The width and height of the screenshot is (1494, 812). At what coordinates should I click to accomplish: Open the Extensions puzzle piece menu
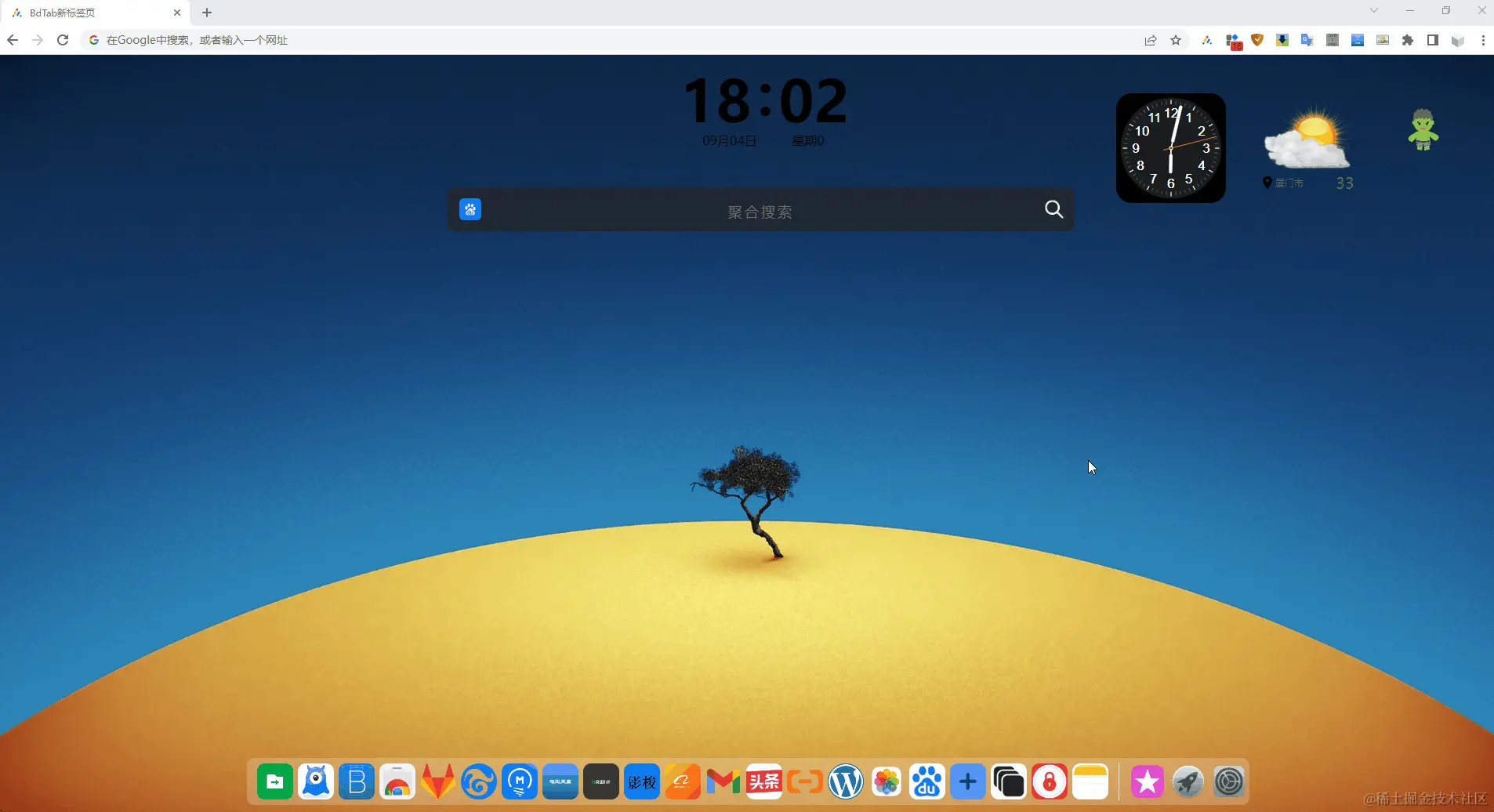[x=1408, y=40]
